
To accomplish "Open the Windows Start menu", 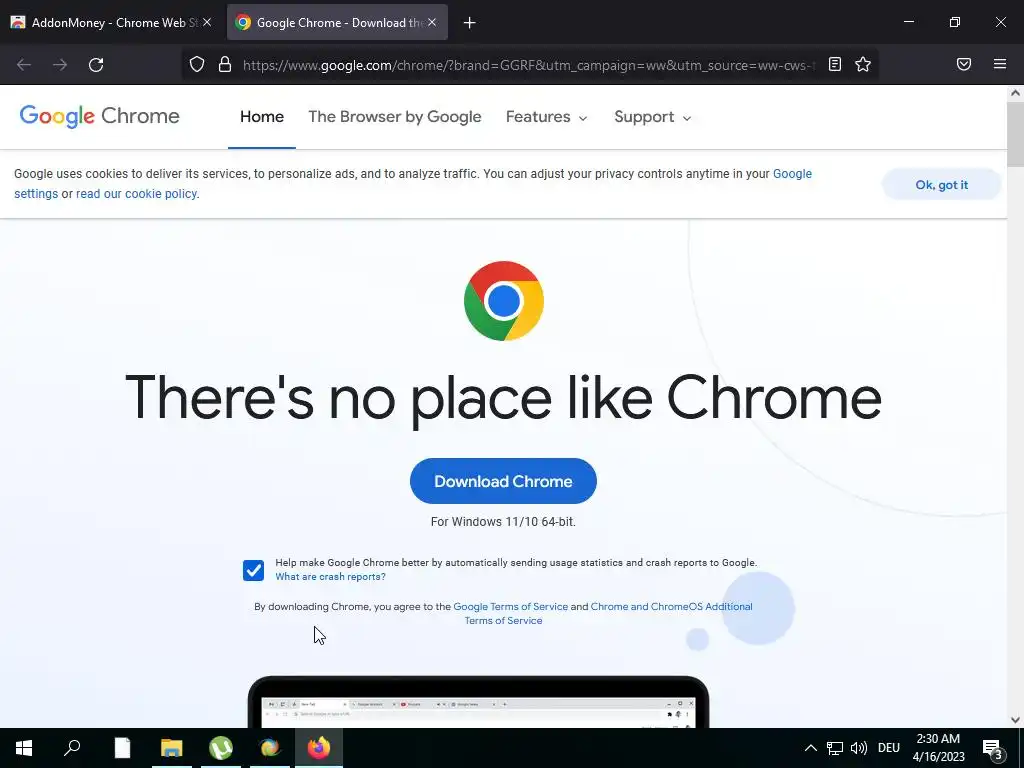I will [x=24, y=748].
